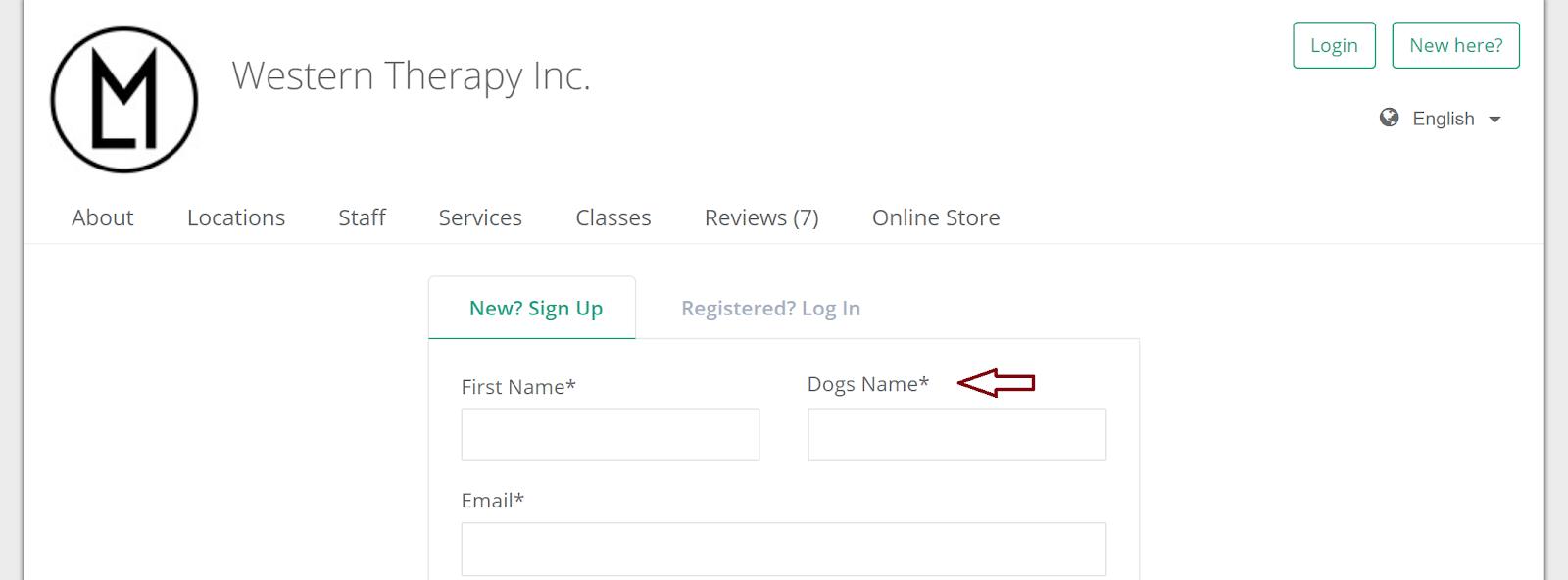View the Reviews (7) section

pyautogui.click(x=760, y=217)
